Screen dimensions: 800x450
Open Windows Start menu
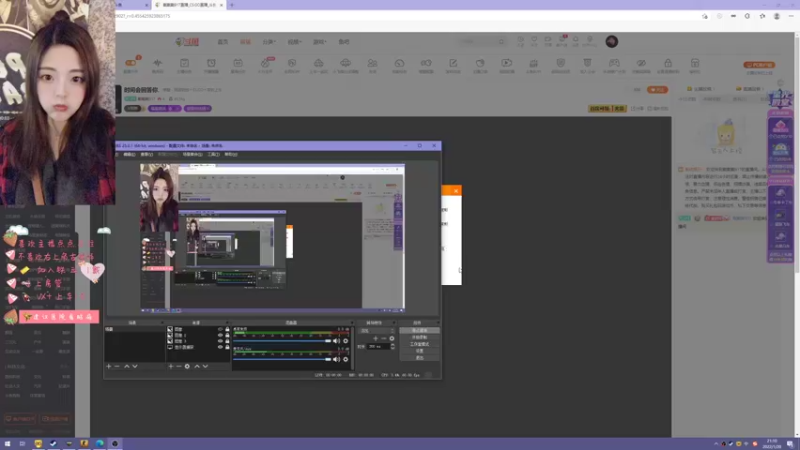(x=7, y=444)
